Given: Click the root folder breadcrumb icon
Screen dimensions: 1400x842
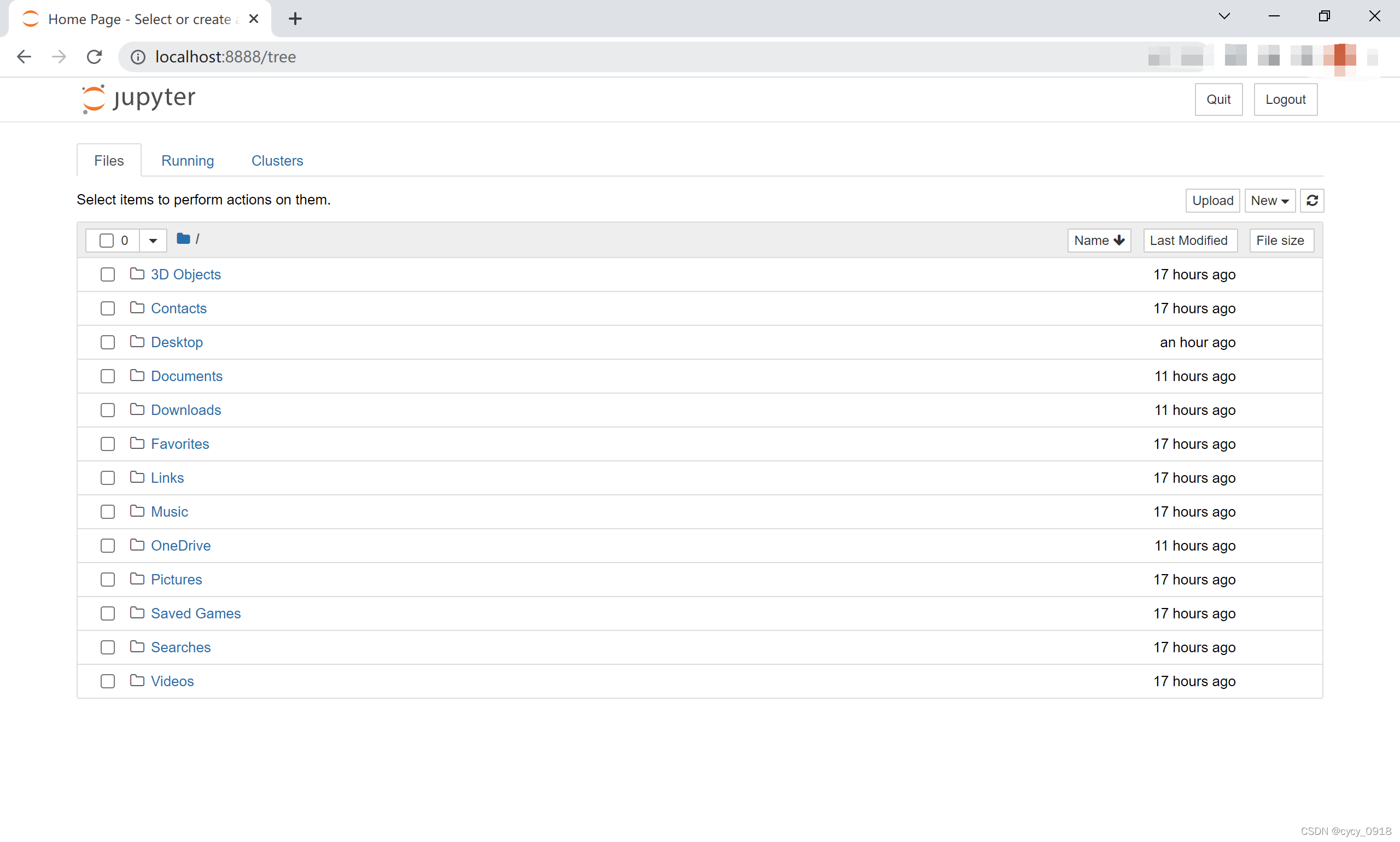Looking at the screenshot, I should point(183,239).
